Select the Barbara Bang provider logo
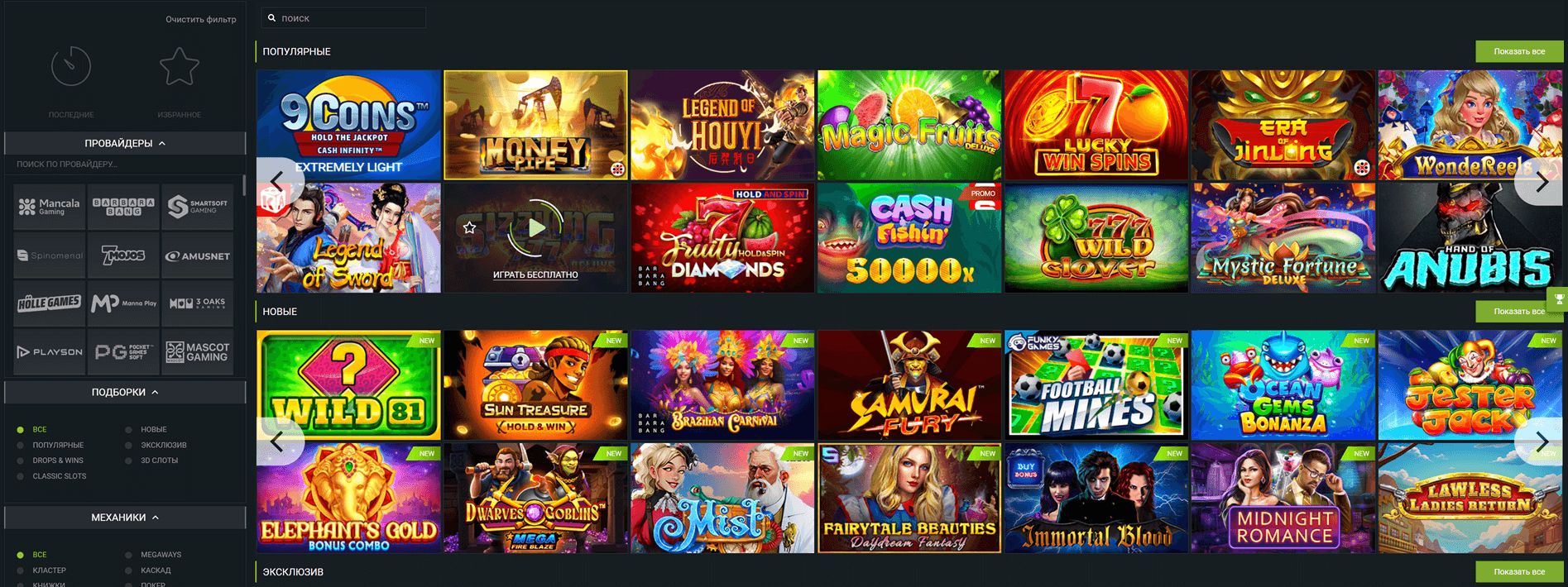The width and height of the screenshot is (1568, 587). [x=123, y=207]
